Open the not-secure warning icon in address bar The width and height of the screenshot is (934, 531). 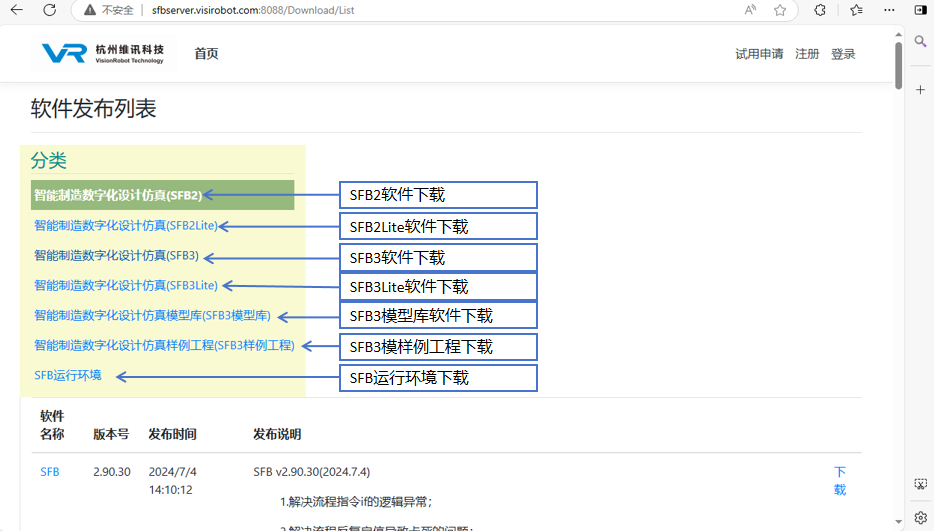click(89, 10)
